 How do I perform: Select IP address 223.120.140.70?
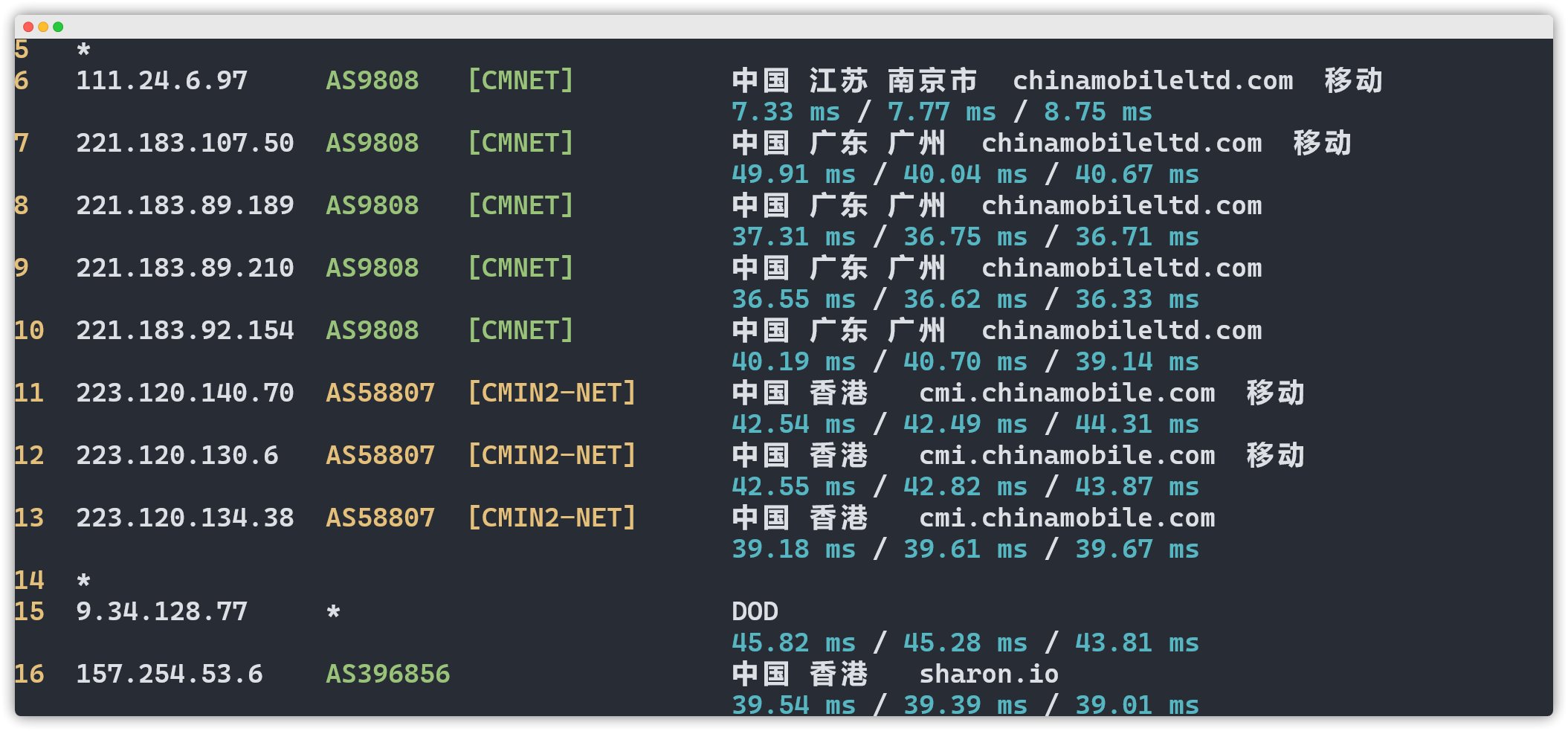click(185, 393)
